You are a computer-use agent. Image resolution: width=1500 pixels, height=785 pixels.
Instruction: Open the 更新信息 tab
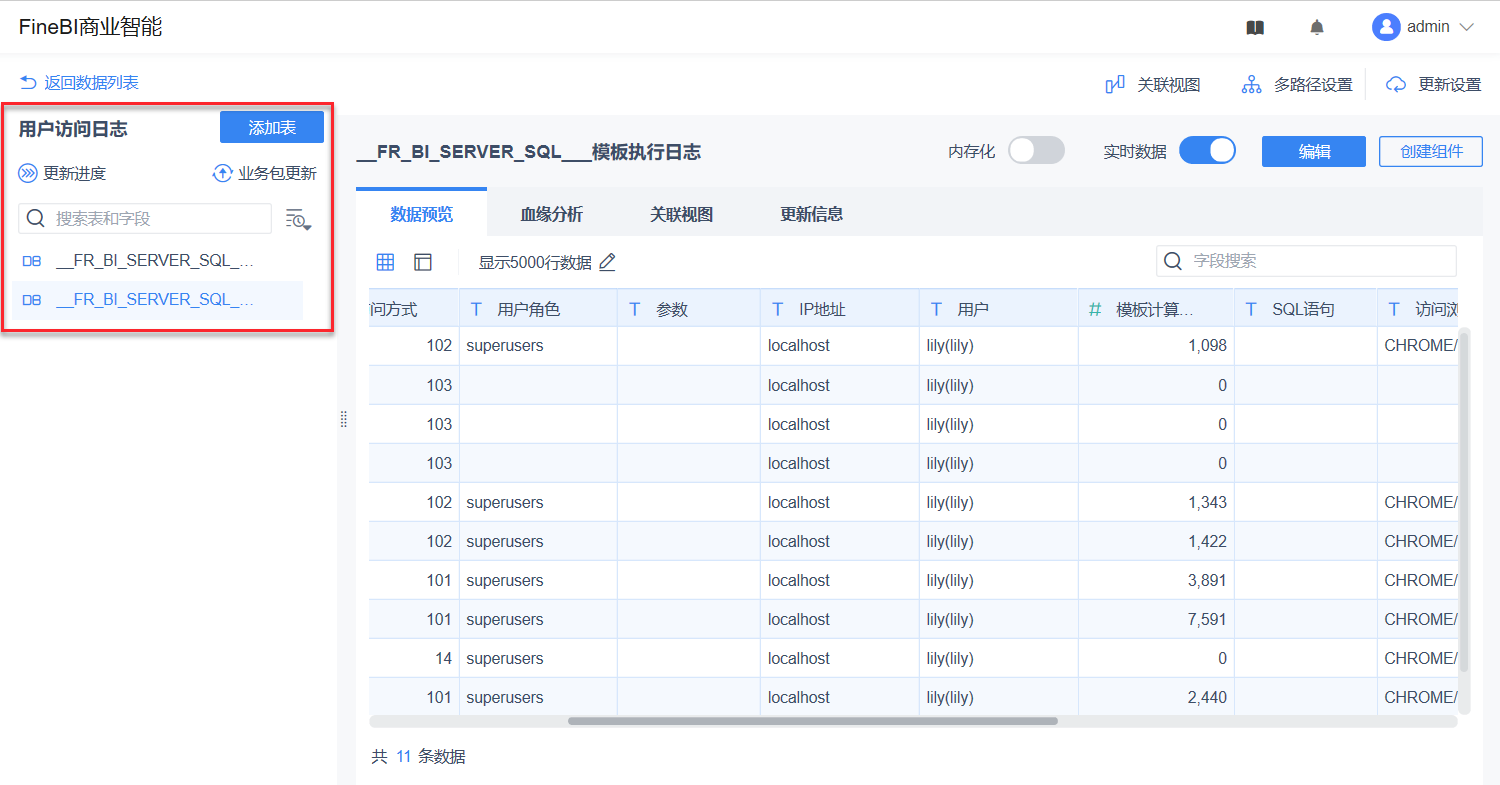[x=811, y=214]
